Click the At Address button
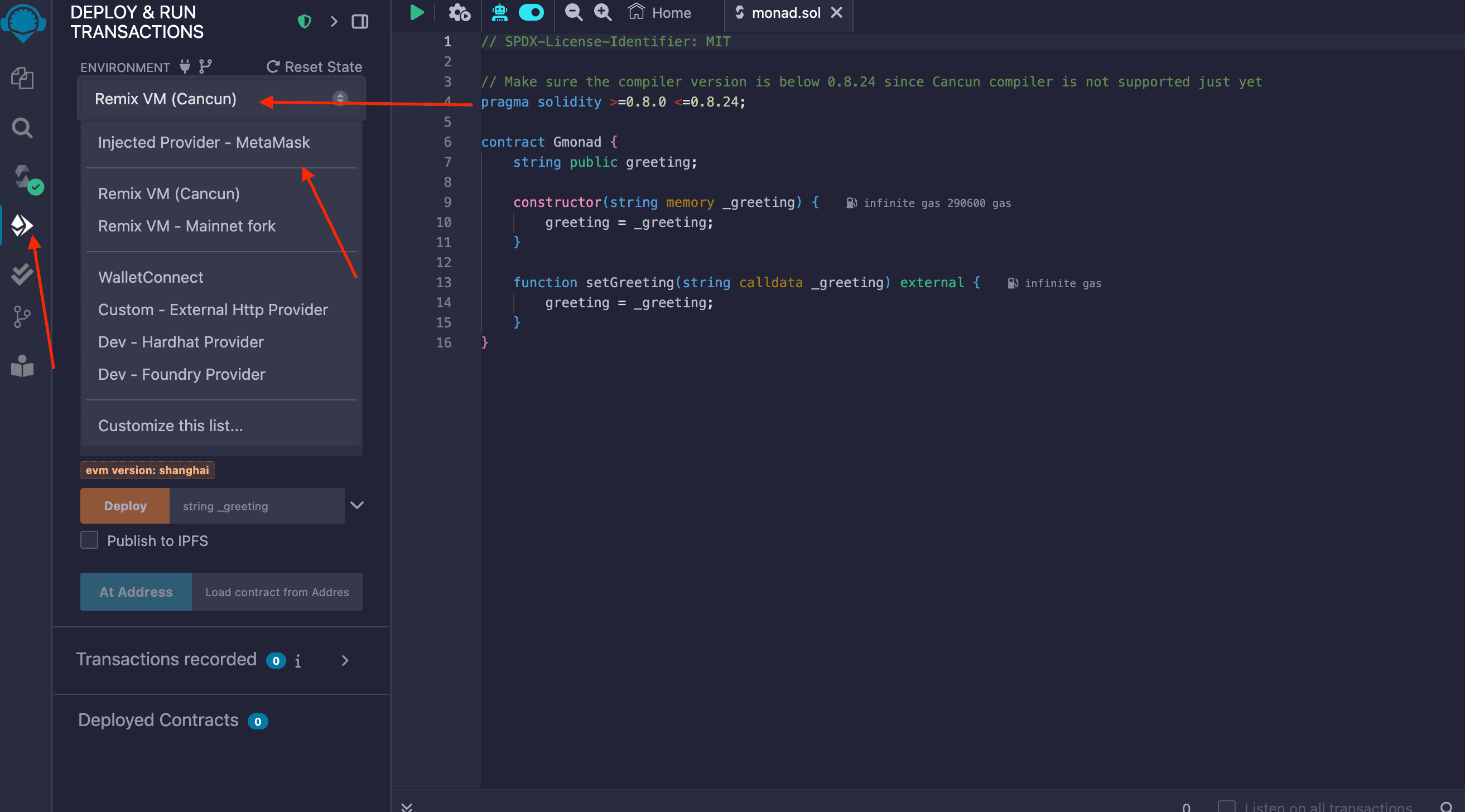 click(136, 591)
